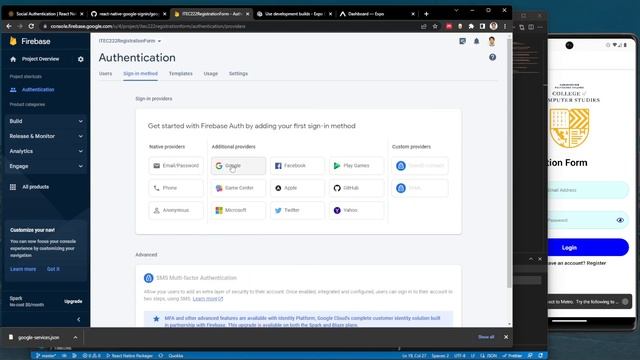This screenshot has height=360, width=640.
Task: Tap the Password field in emulator
Action: [x=587, y=220]
